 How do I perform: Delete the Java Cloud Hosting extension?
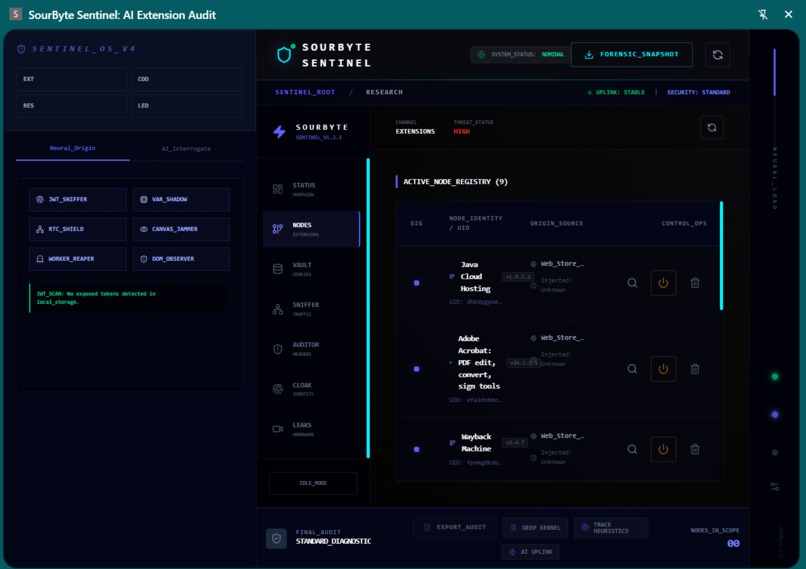(x=695, y=283)
